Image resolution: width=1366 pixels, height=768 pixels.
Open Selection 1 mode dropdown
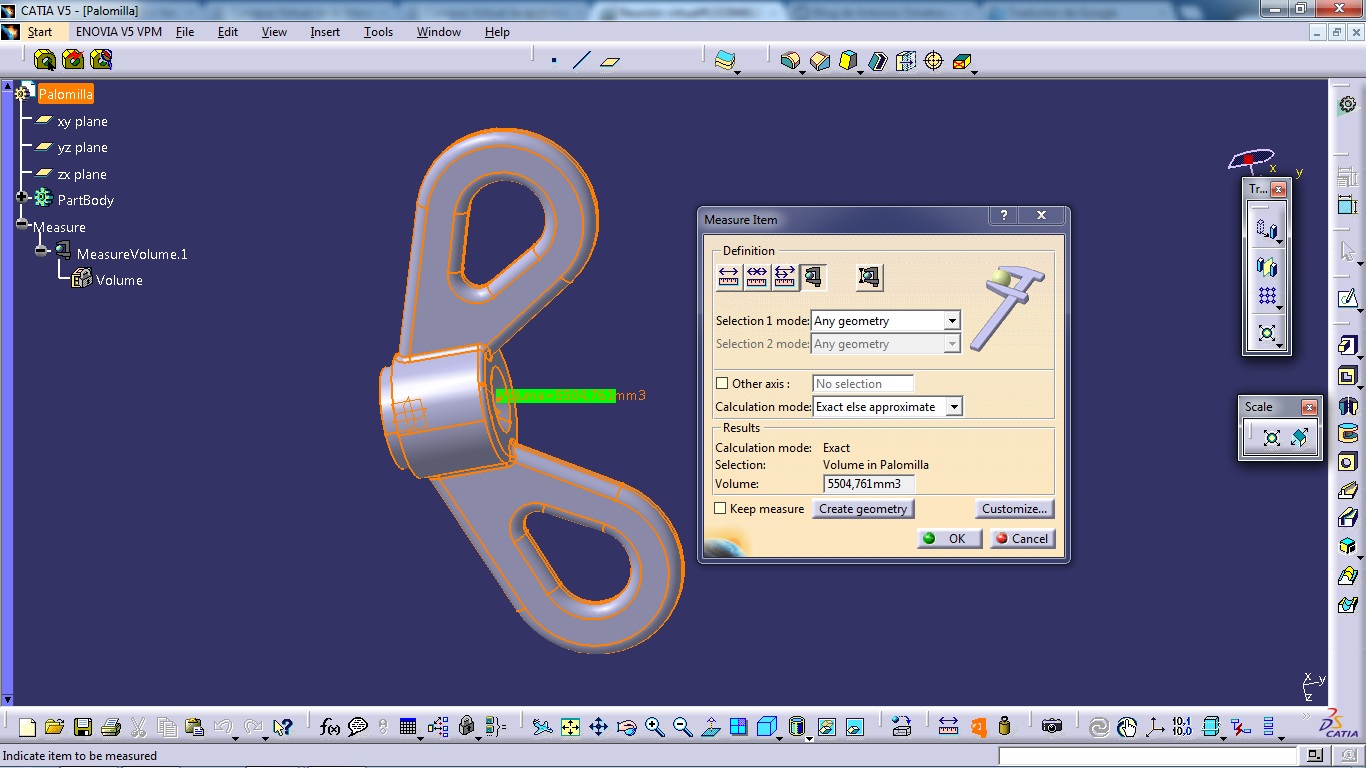pos(952,321)
